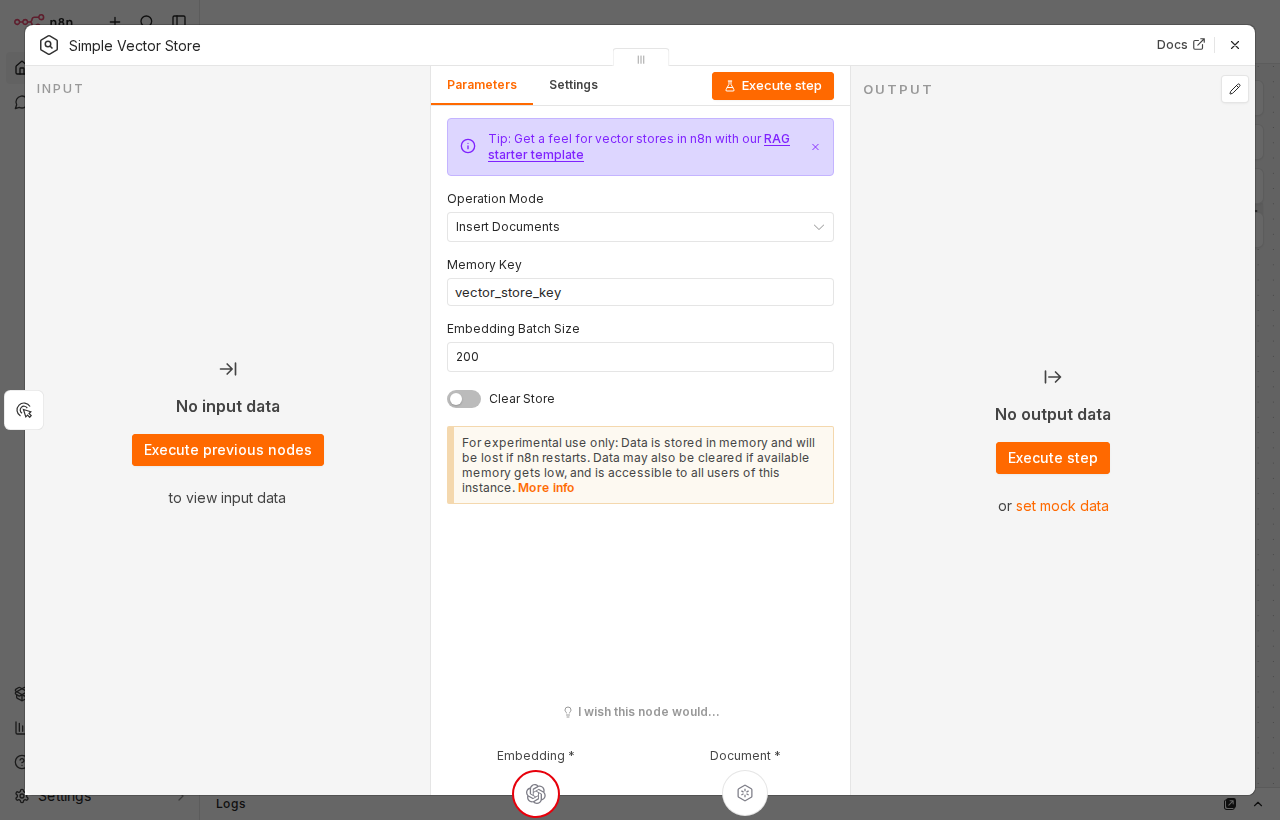Close the Simple Vector Store dialog
The height and width of the screenshot is (820, 1280).
point(1235,45)
